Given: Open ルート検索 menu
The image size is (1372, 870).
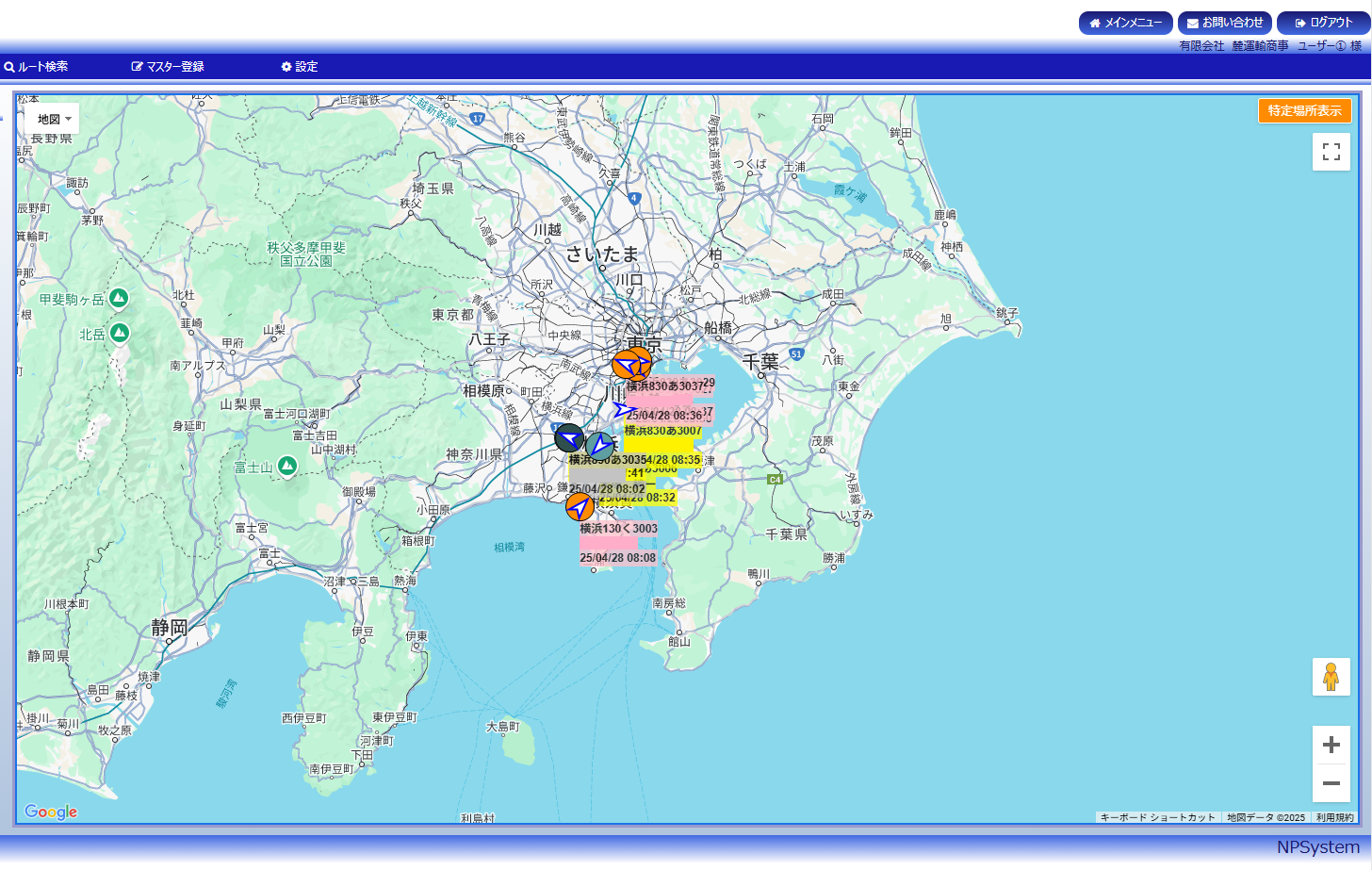Looking at the screenshot, I should click(x=36, y=67).
